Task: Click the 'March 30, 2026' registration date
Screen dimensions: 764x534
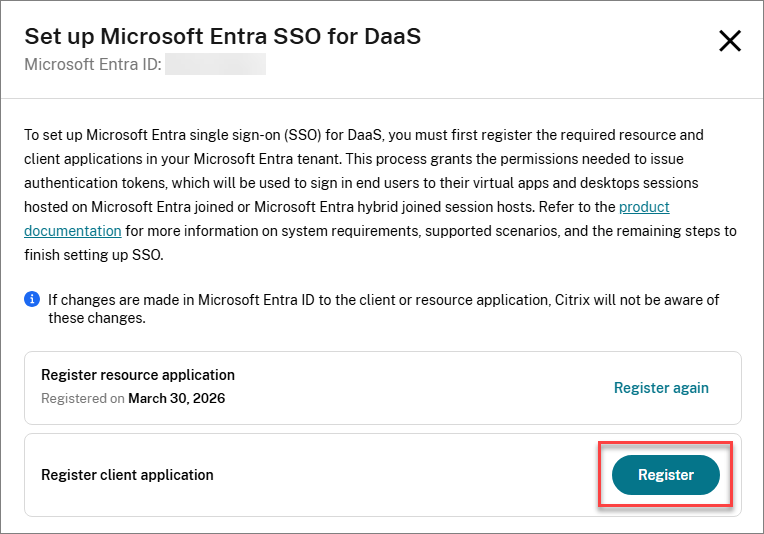Action: 176,399
